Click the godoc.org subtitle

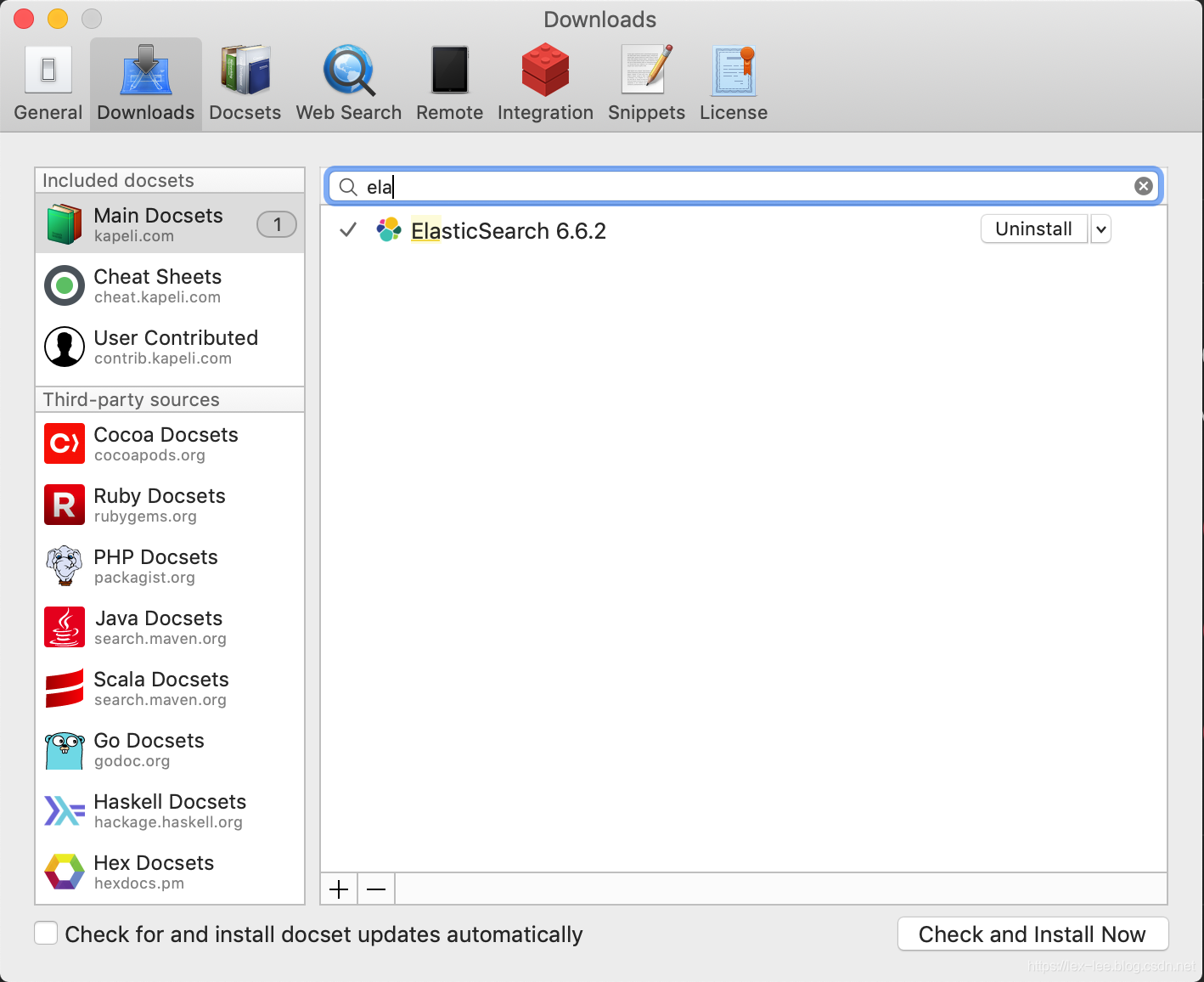coord(132,761)
